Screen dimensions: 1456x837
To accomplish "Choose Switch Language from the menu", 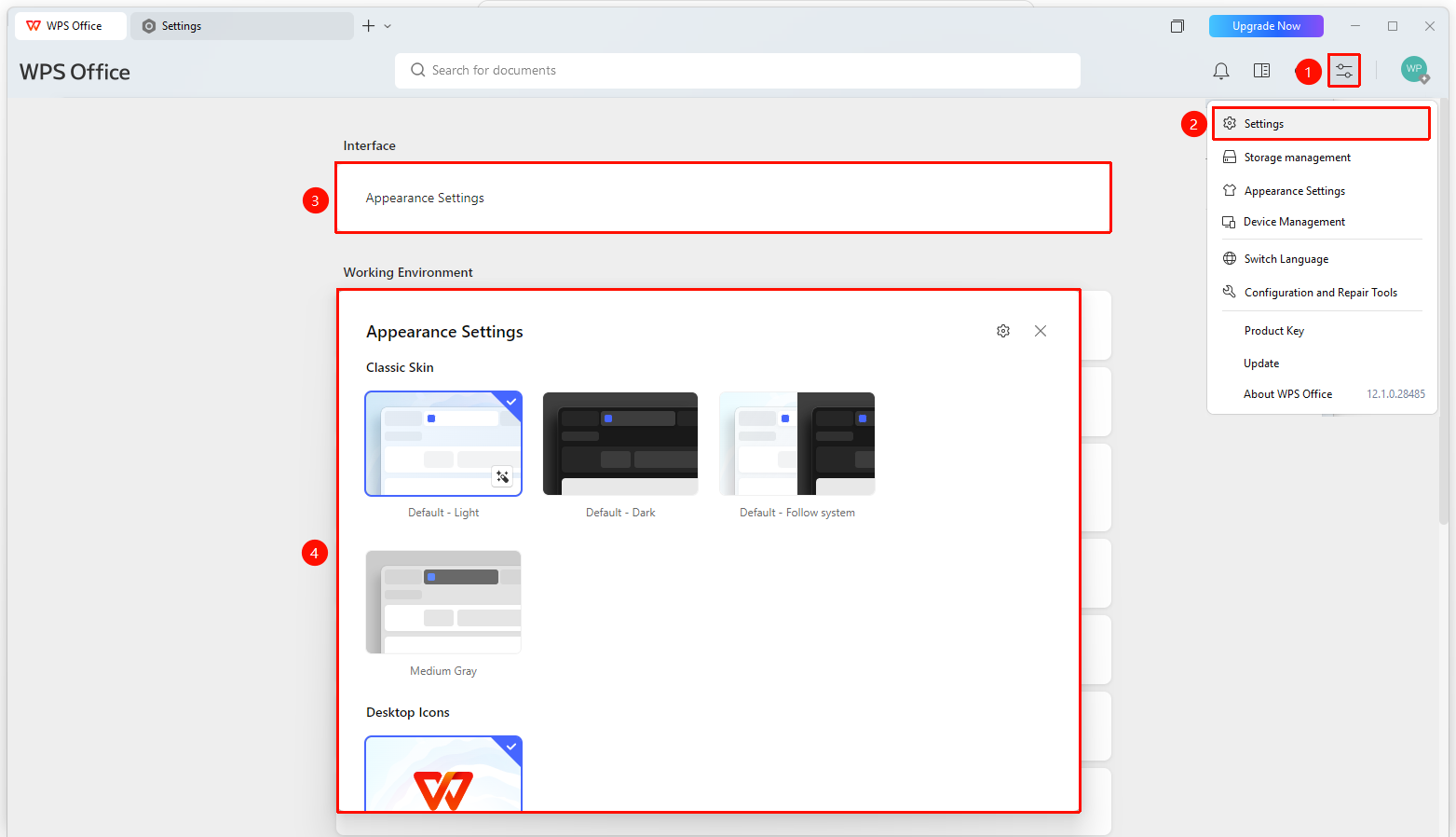I will click(1321, 259).
